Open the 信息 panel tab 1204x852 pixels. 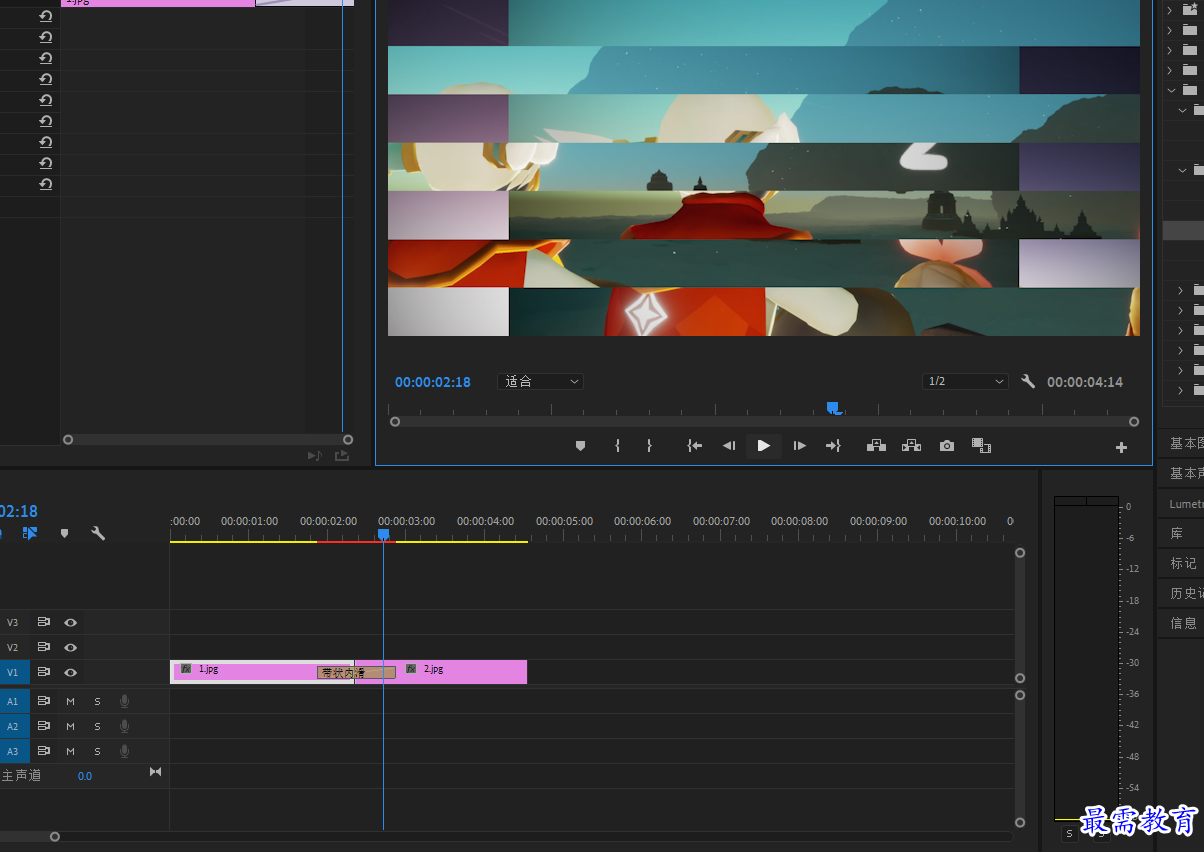coord(1184,623)
